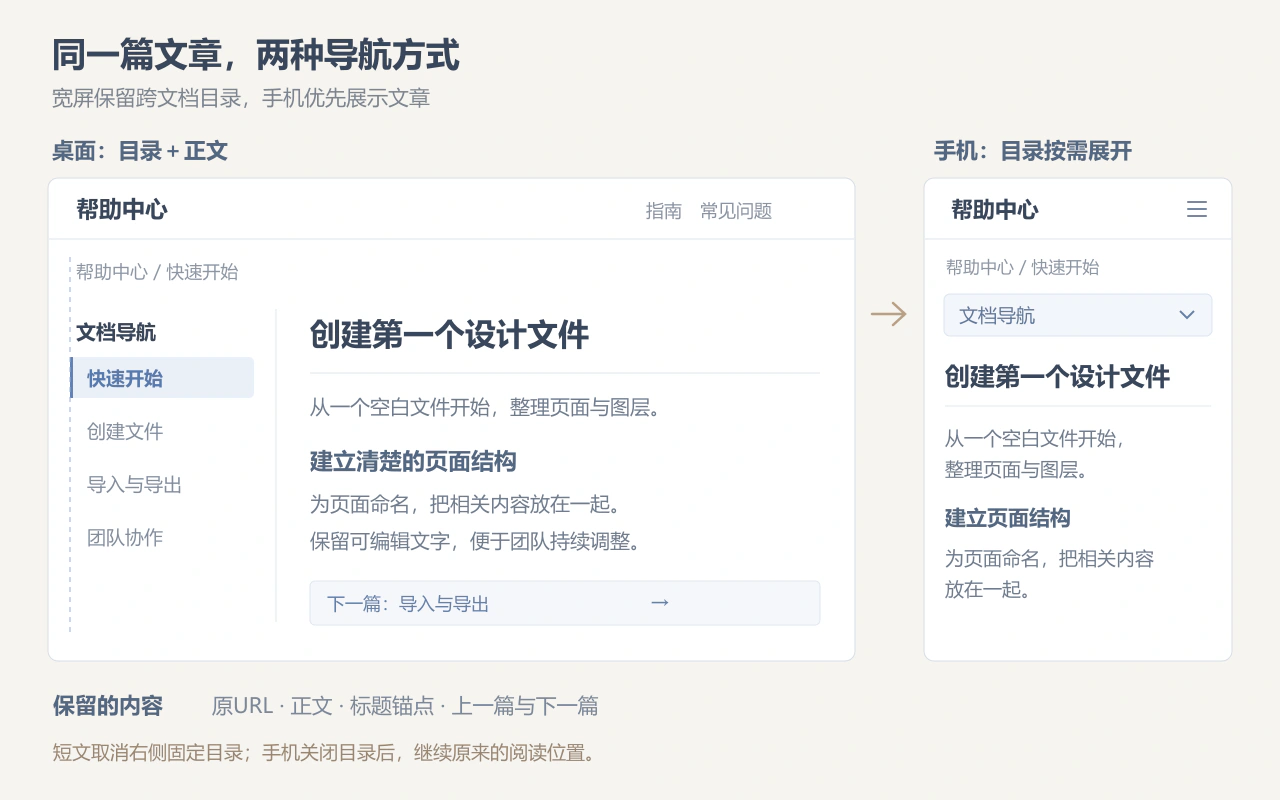Click the chevron in 文档导航 dropdown
This screenshot has height=800, width=1280.
(1187, 315)
